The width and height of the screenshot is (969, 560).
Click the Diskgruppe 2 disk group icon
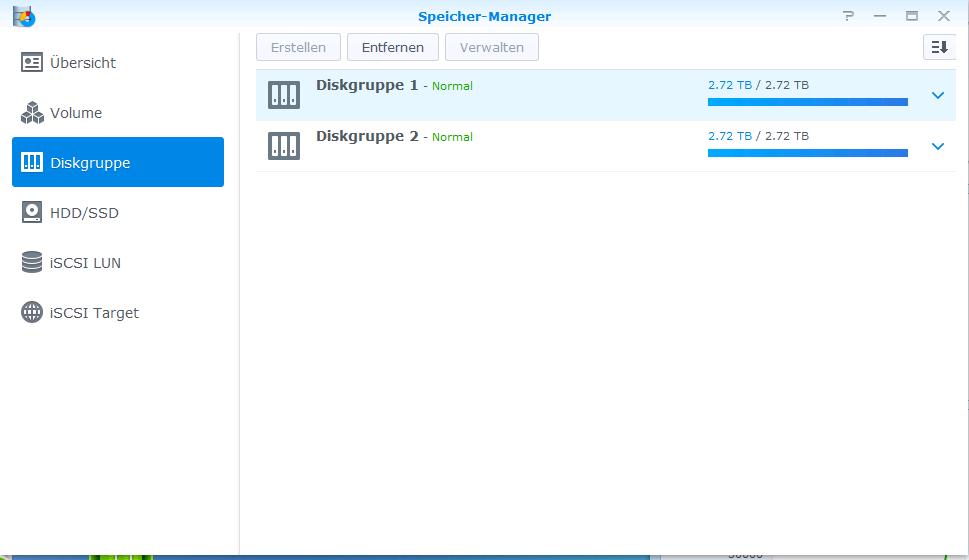pyautogui.click(x=284, y=146)
